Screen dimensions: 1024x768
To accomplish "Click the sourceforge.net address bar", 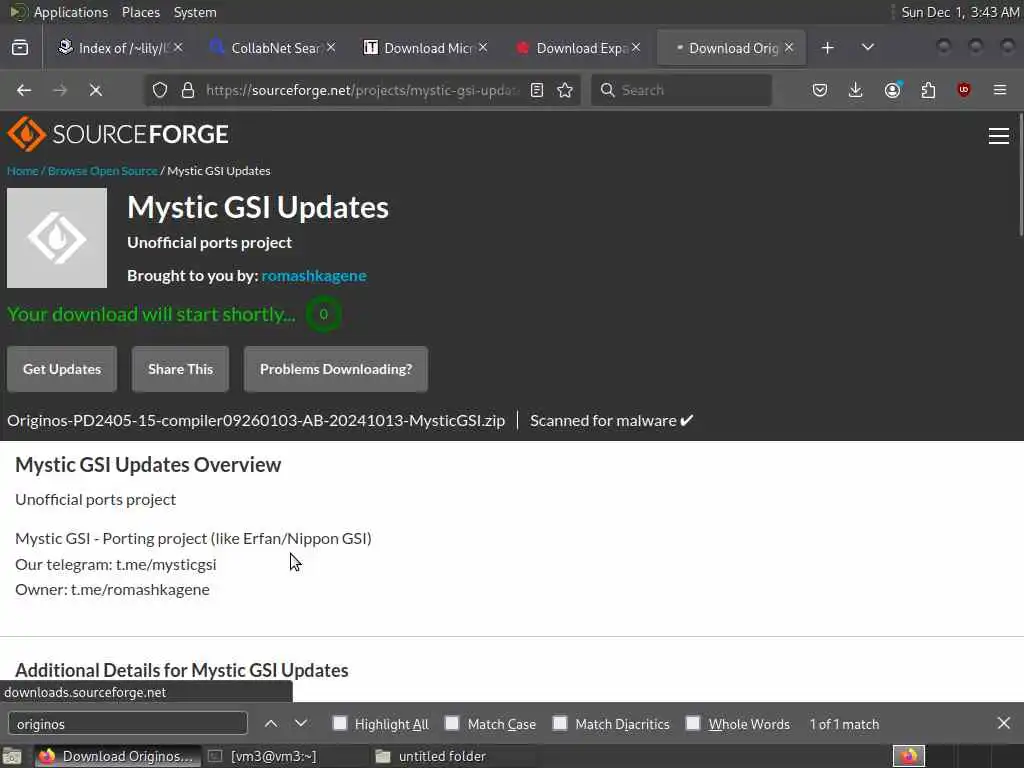I will [362, 90].
